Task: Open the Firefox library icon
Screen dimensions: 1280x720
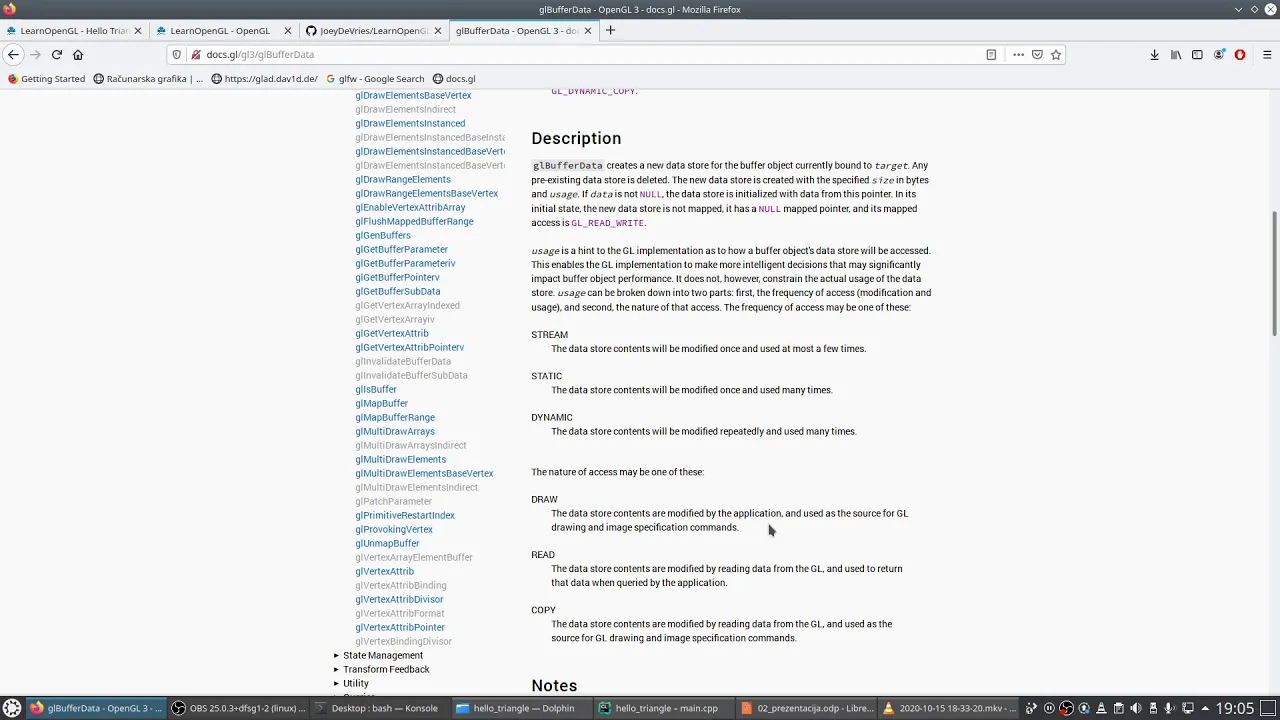Action: 1176,55
